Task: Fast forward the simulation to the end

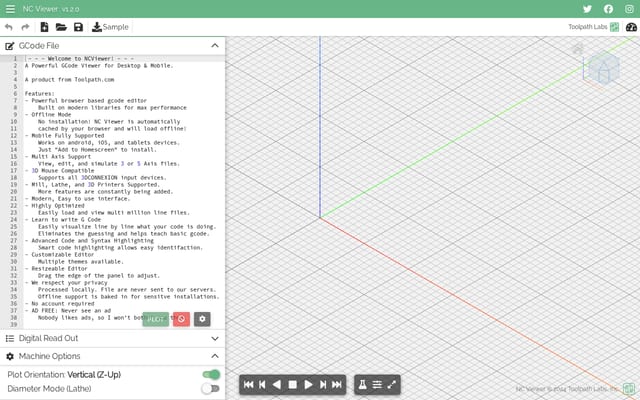Action: [x=337, y=384]
